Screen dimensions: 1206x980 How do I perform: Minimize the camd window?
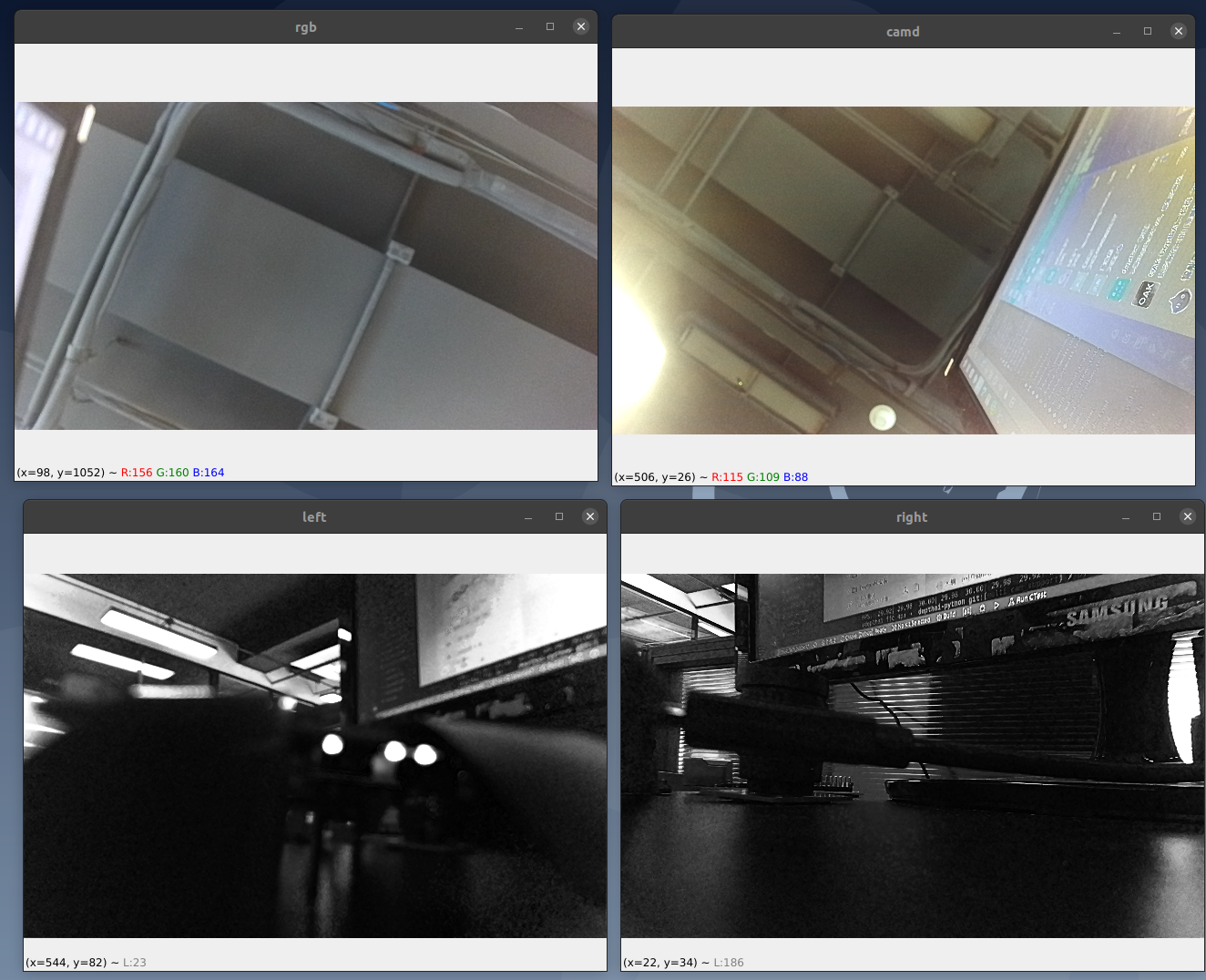1117,32
